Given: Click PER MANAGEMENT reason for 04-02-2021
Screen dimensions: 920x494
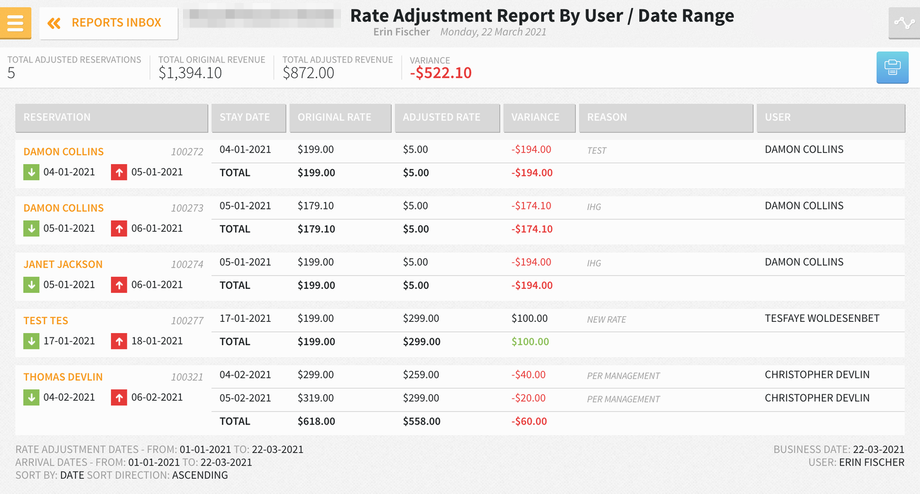Looking at the screenshot, I should tap(623, 376).
